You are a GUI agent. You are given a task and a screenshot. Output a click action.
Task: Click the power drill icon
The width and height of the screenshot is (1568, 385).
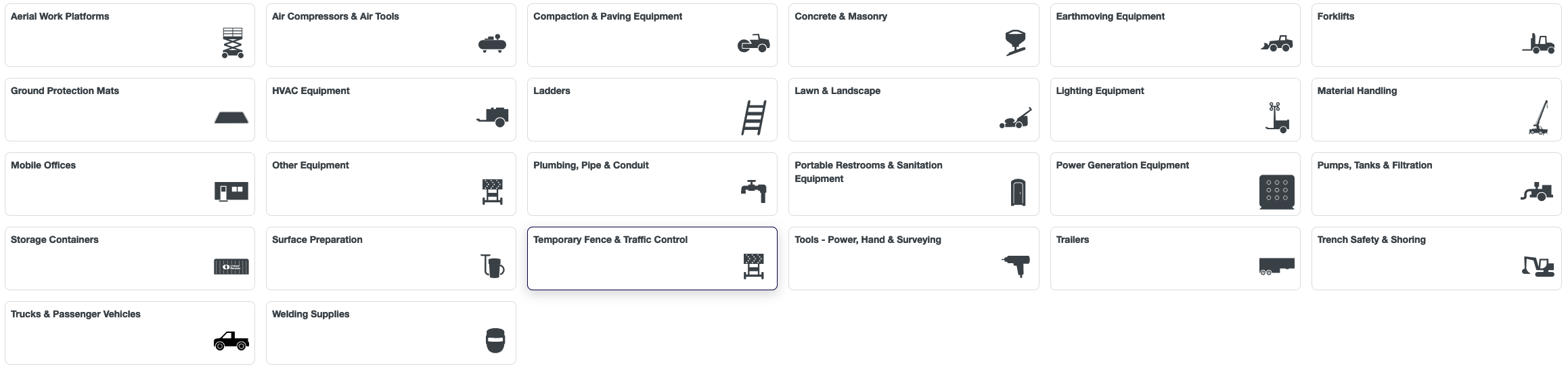(x=1016, y=265)
